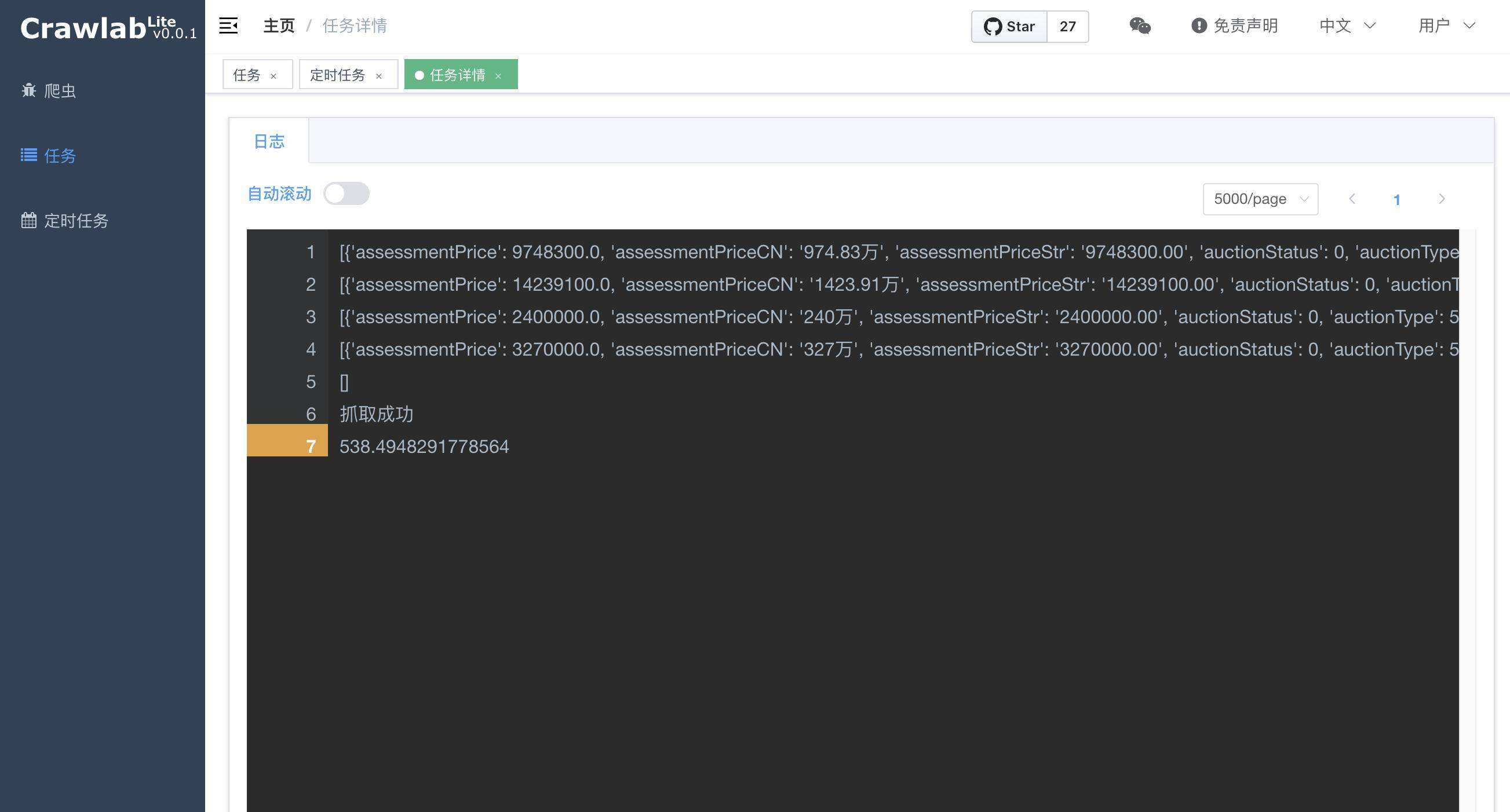The height and width of the screenshot is (812, 1510).
Task: Go to 主页 breadcrumb link
Action: (x=279, y=26)
